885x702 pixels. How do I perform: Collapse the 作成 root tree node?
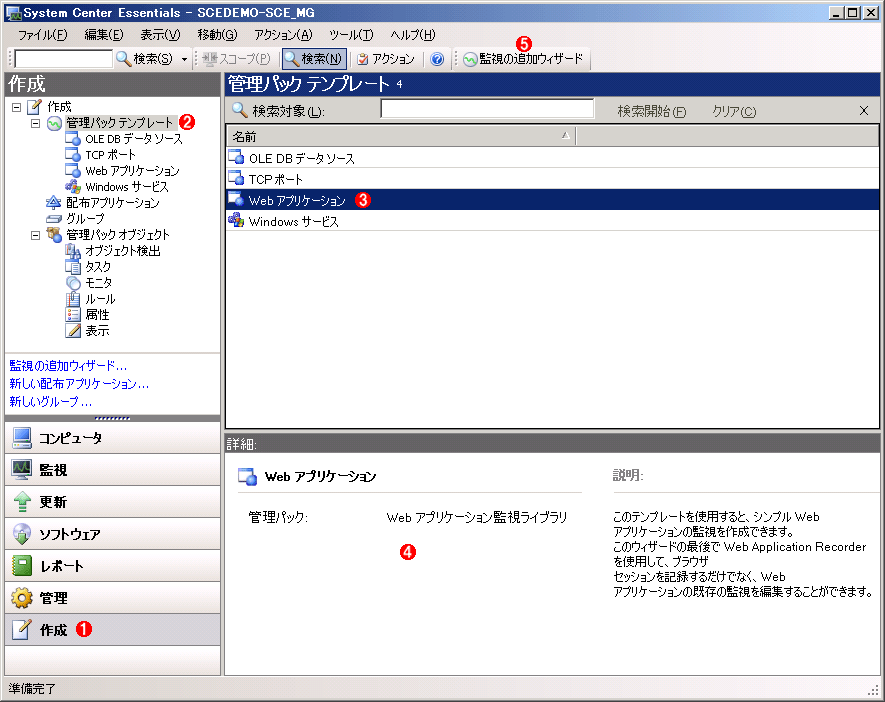click(16, 107)
